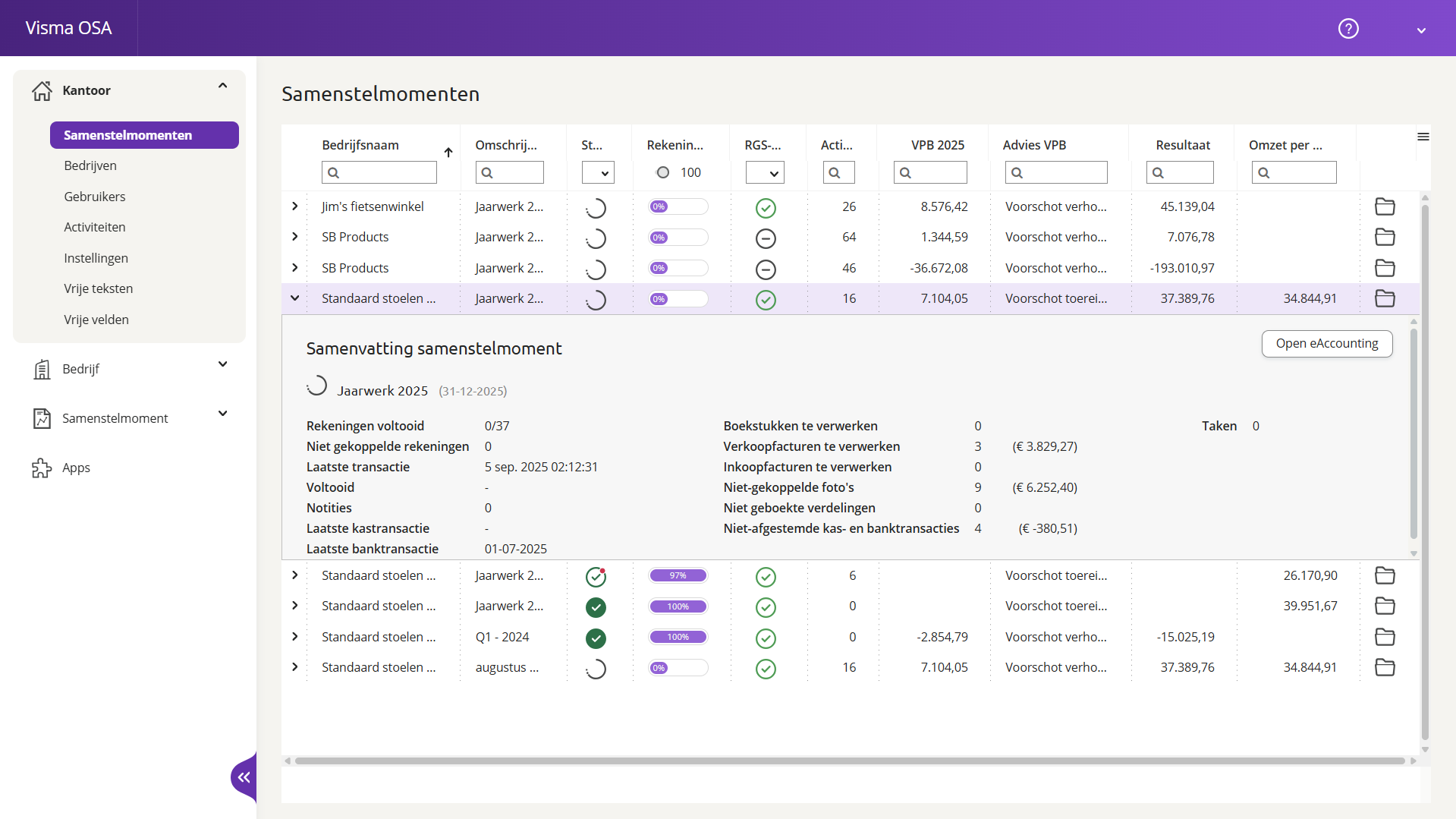
Task: Open folder icon for Q1 - 2024 row
Action: point(1385,637)
